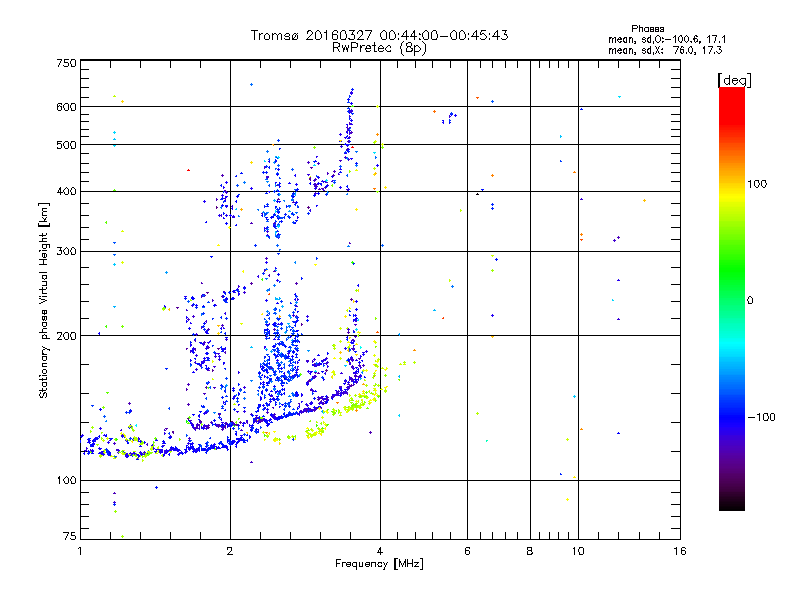
Task: Click the x-axis tick label '16'
Action: tap(680, 551)
